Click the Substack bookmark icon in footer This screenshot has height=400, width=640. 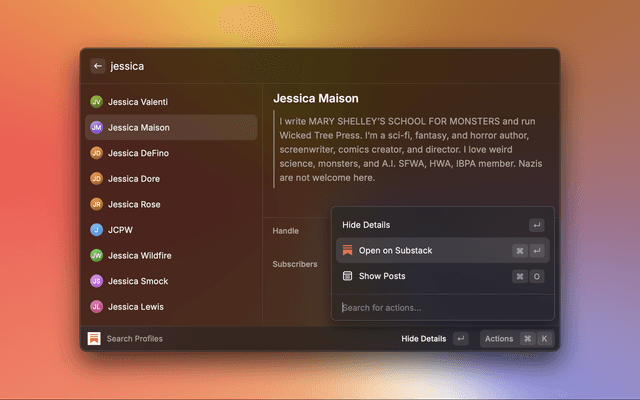[x=94, y=338]
